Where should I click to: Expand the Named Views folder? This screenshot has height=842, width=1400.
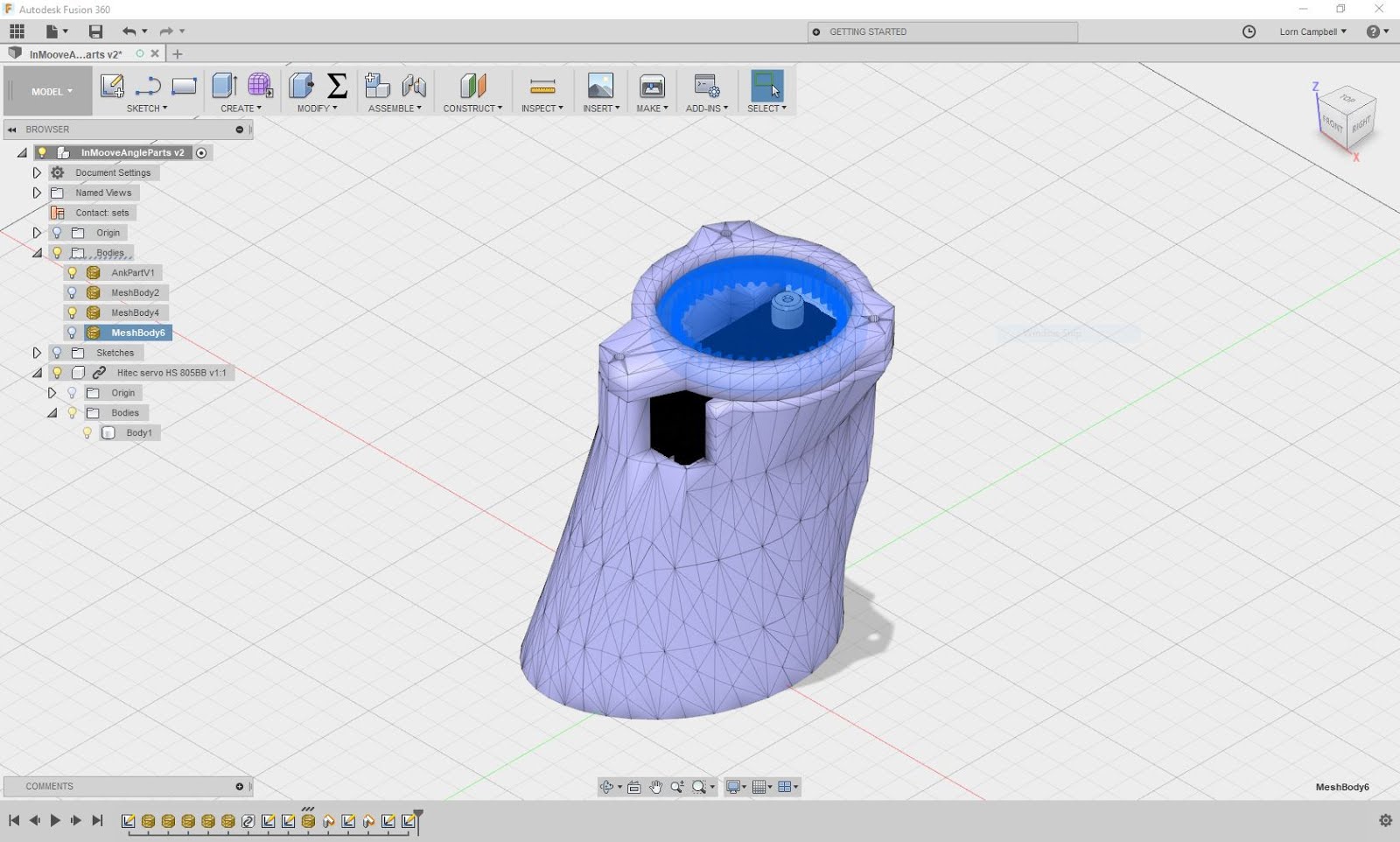37,193
